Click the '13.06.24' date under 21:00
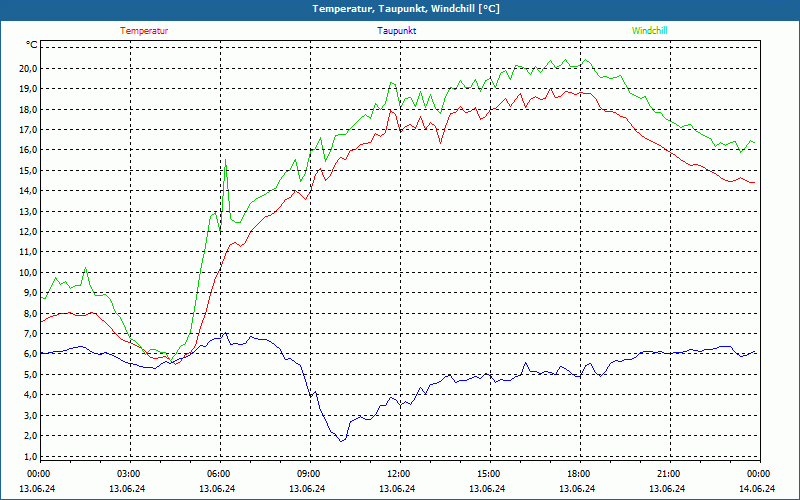Viewport: 800px width, 500px height. [668, 488]
